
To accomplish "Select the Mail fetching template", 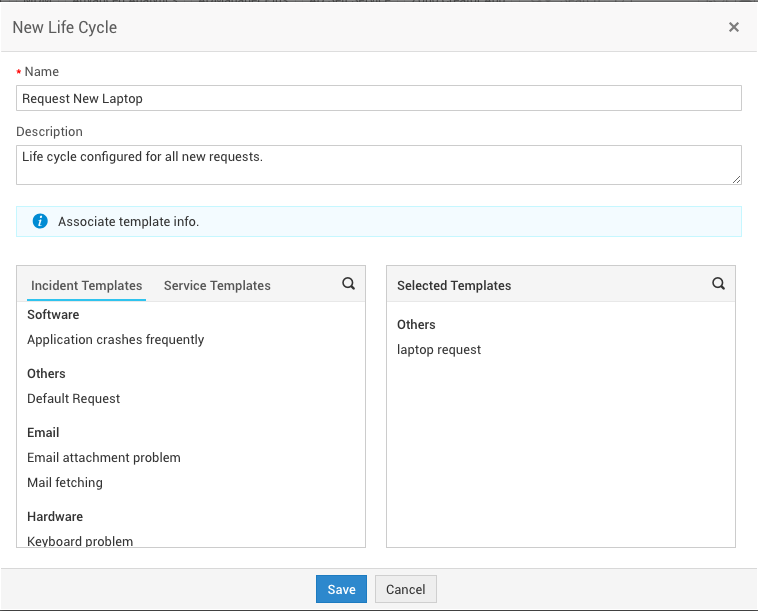I will pyautogui.click(x=65, y=483).
